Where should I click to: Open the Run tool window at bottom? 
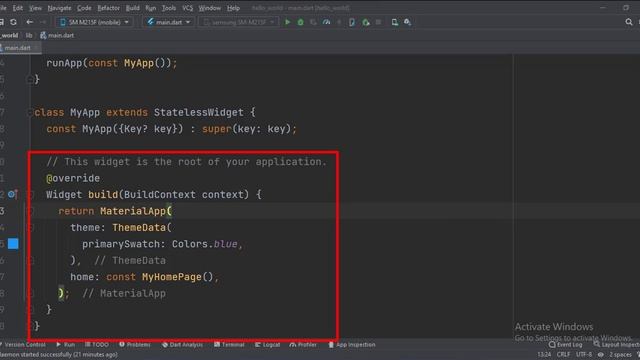66,345
